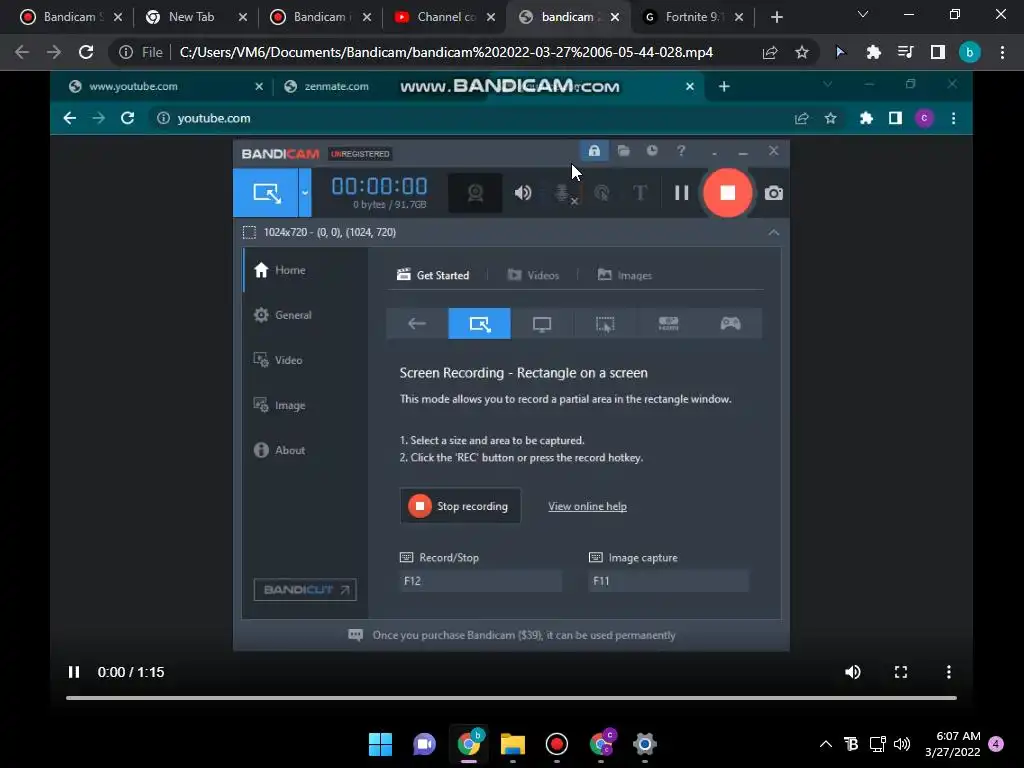This screenshot has width=1024, height=768.
Task: Pause the video playback
Action: coord(74,672)
